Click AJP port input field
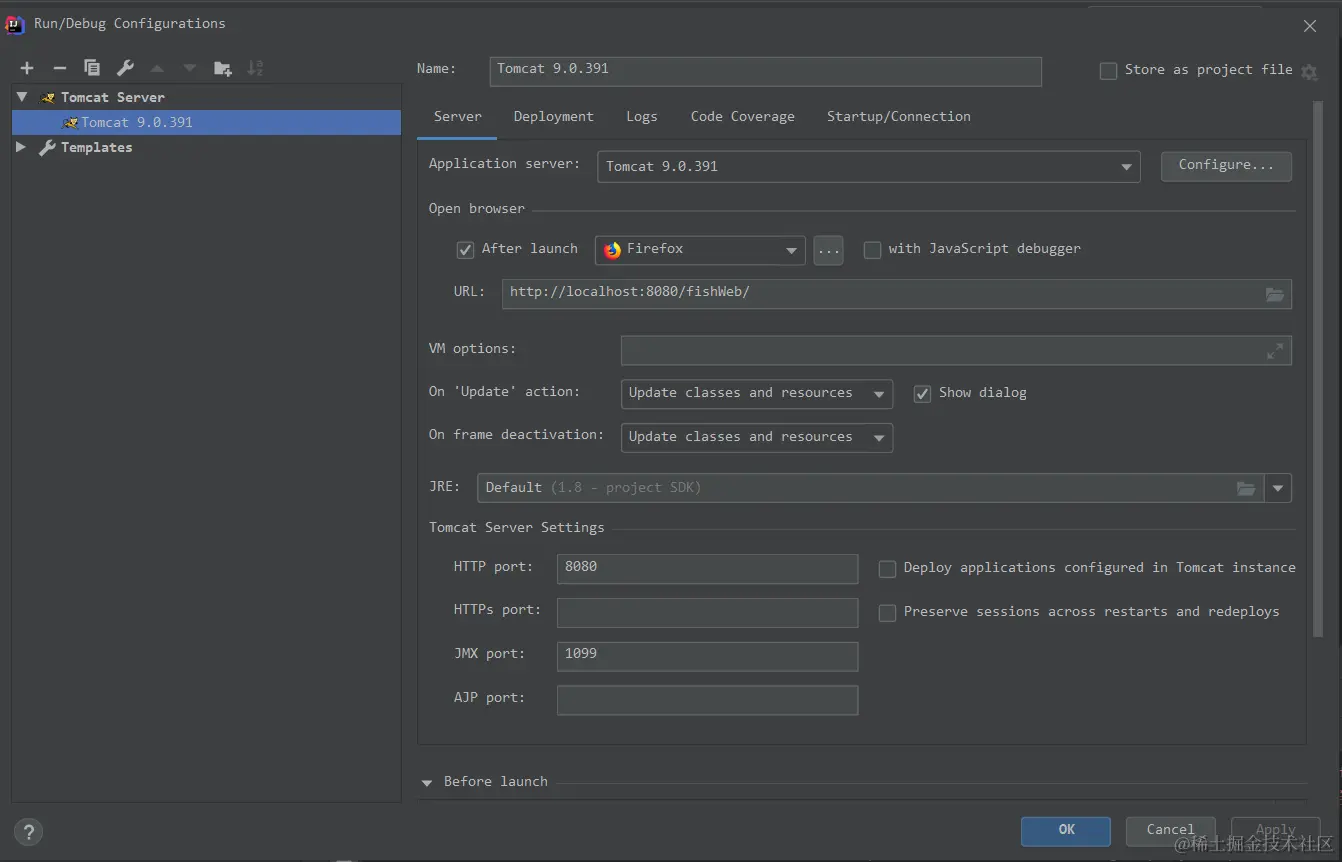Image resolution: width=1342 pixels, height=862 pixels. pyautogui.click(x=707, y=699)
